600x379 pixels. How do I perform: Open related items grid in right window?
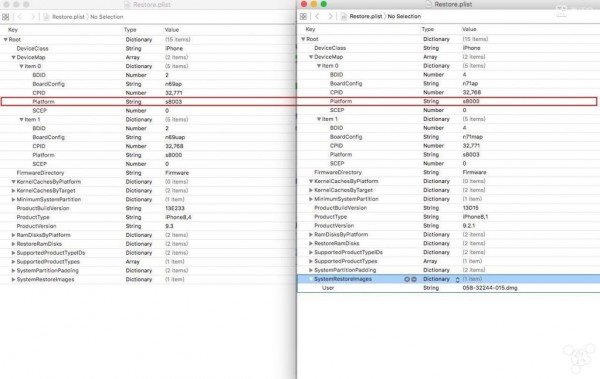tap(303, 16)
